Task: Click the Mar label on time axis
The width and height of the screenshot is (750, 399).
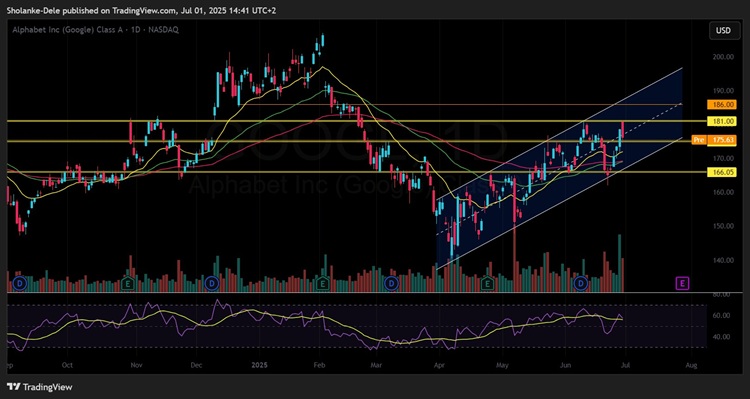Action: click(x=377, y=365)
